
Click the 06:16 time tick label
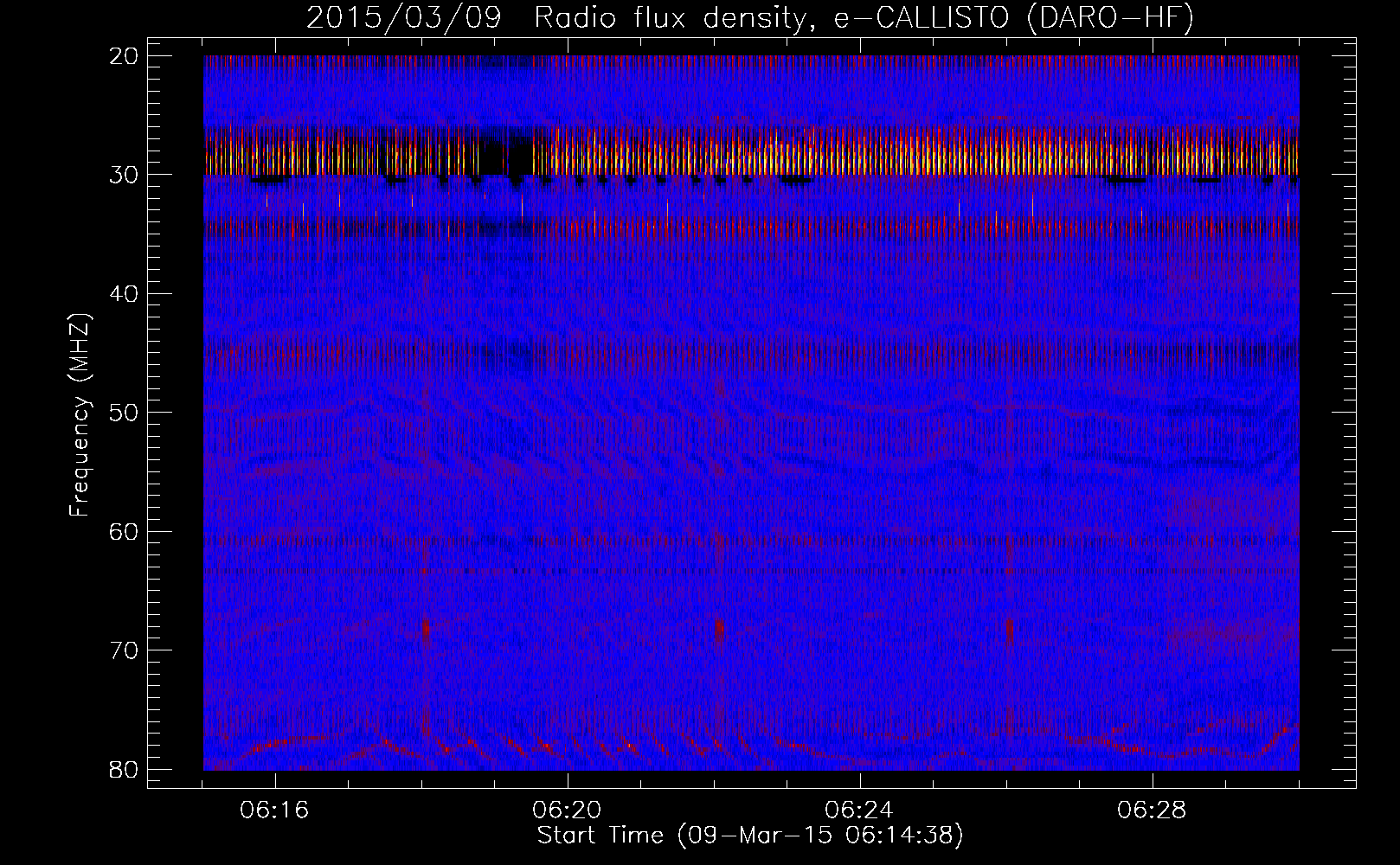coord(275,811)
